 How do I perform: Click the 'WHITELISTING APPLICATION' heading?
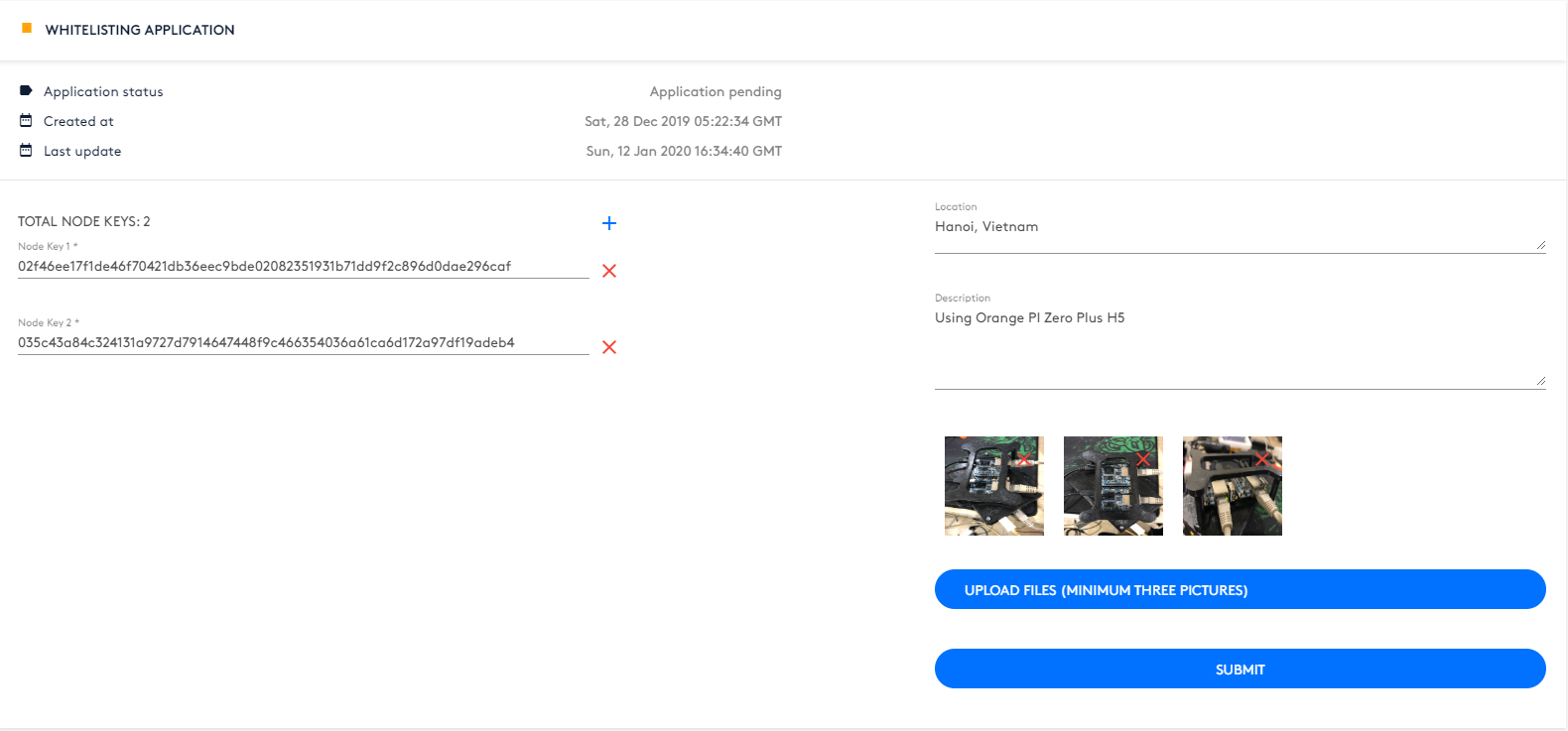[140, 30]
